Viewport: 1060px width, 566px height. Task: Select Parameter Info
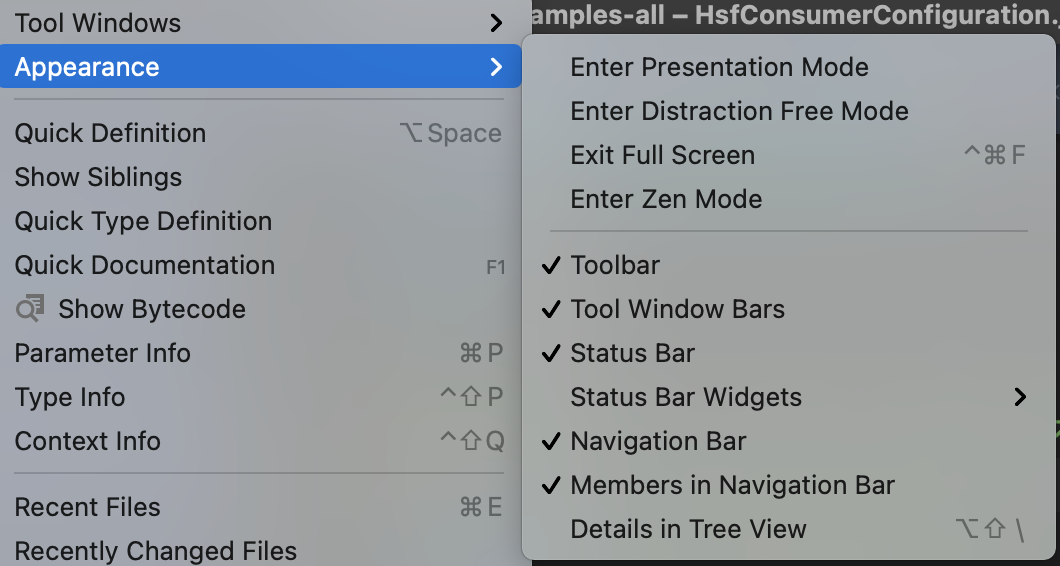[260, 353]
